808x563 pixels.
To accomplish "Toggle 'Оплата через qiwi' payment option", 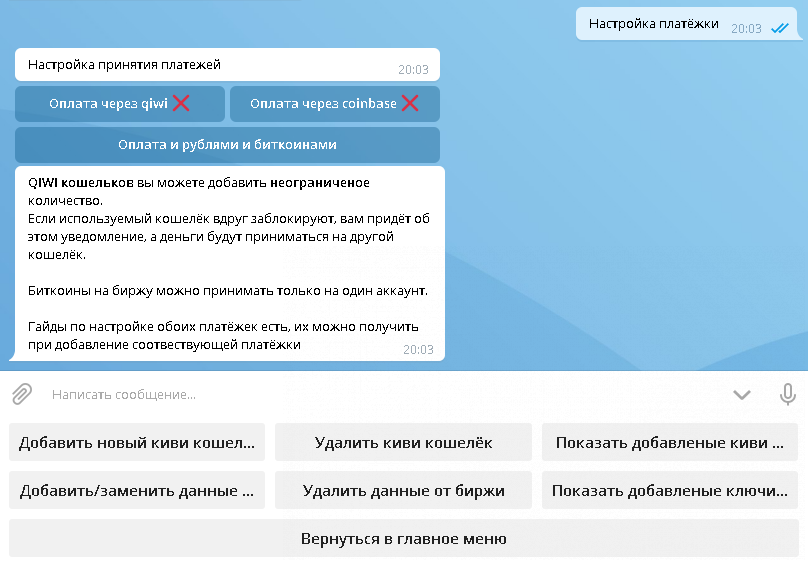I will click(x=120, y=103).
